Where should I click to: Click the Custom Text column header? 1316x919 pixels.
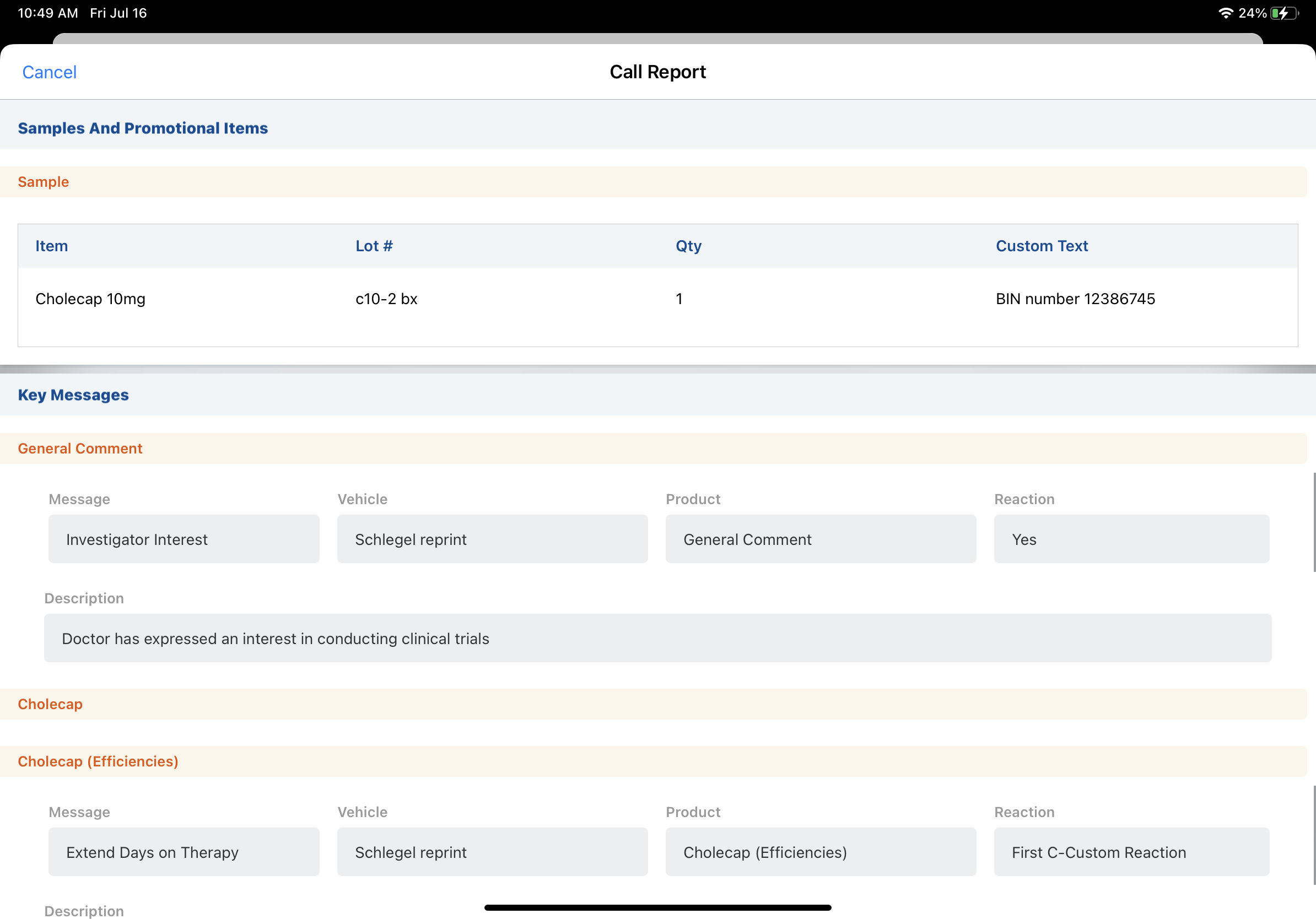click(1041, 246)
